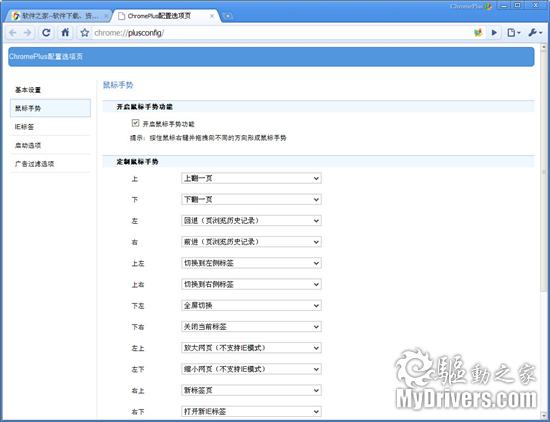Open the wrench settings menu
Image resolution: width=550 pixels, height=422 pixels.
[x=535, y=33]
